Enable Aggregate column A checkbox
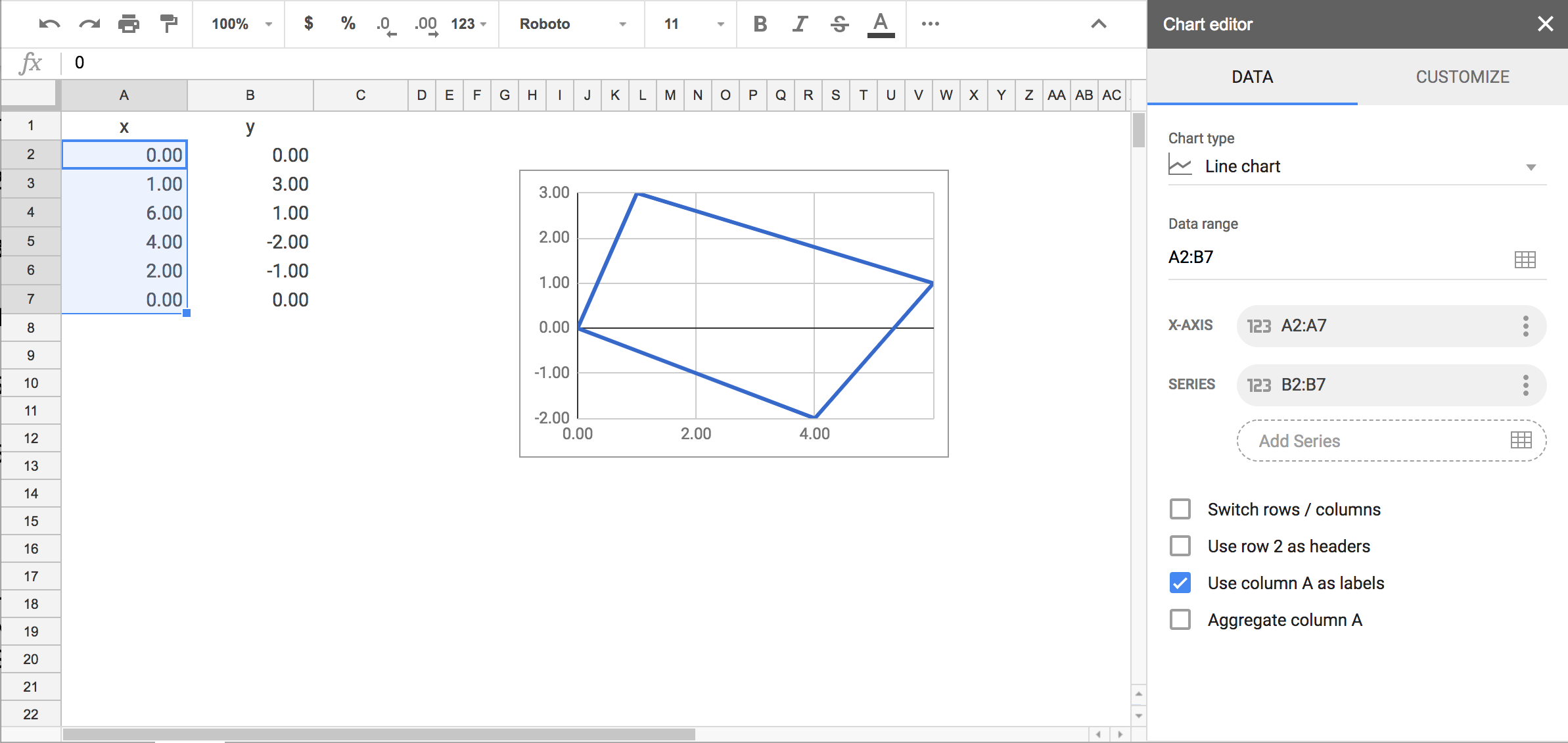The image size is (1568, 743). [x=1180, y=619]
